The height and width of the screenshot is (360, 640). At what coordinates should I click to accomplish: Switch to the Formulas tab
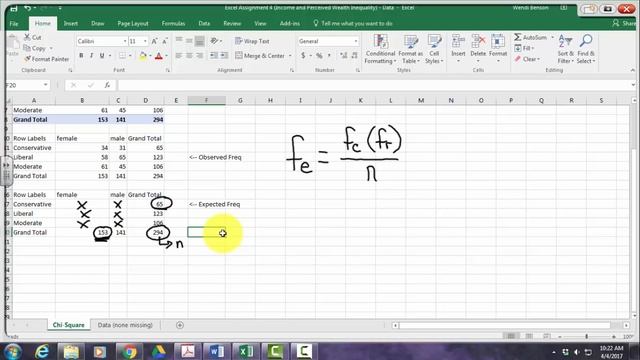click(x=173, y=24)
